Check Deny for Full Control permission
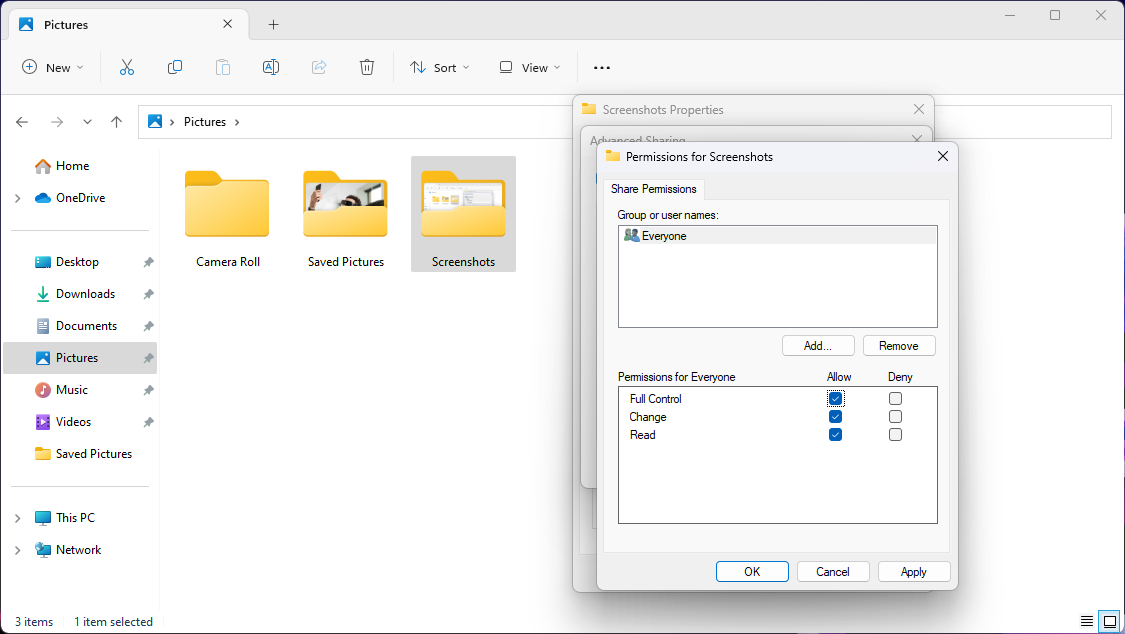Viewport: 1125px width, 634px height. click(x=895, y=399)
